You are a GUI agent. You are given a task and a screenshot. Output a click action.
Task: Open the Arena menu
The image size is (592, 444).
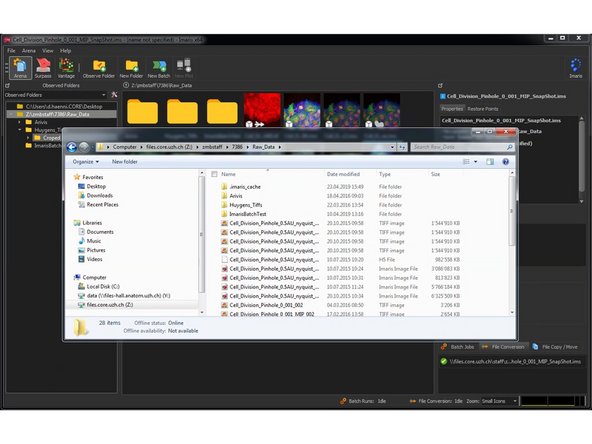pos(29,51)
